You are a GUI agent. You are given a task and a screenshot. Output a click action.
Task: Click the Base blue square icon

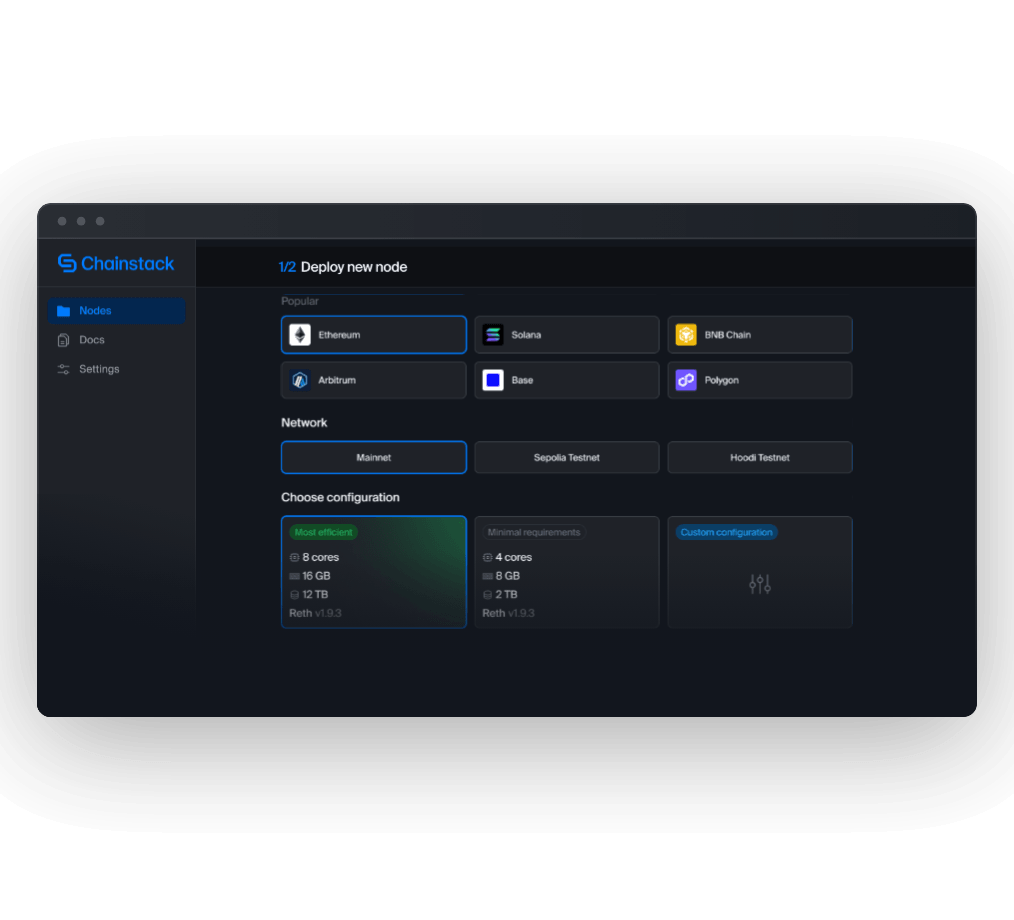coord(493,380)
